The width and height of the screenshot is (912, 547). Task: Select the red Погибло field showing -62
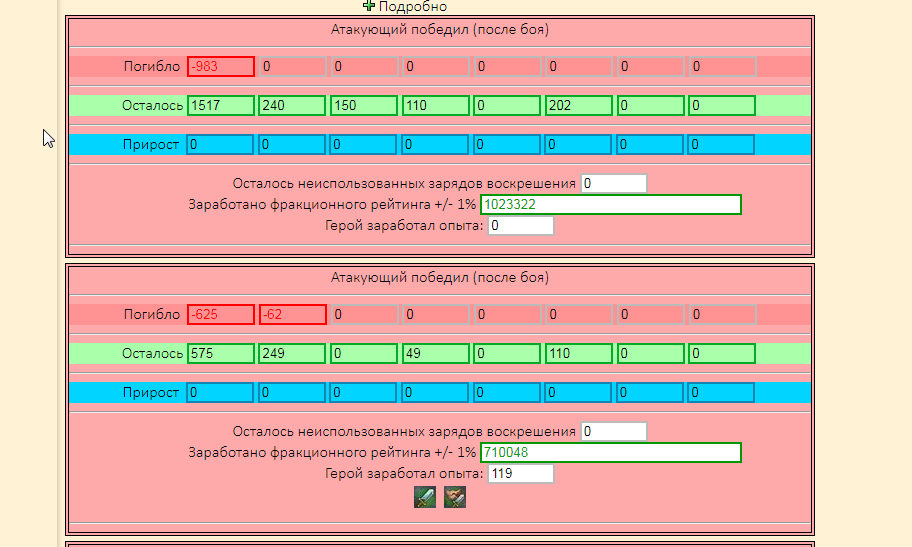point(292,314)
